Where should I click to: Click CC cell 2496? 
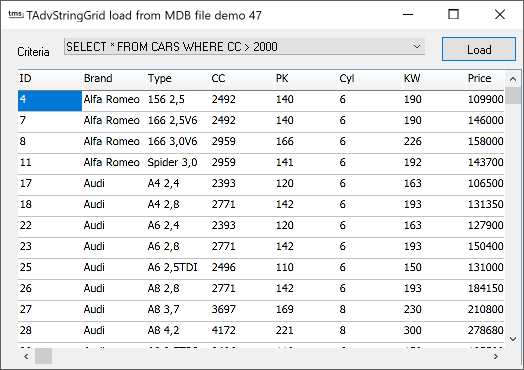pyautogui.click(x=242, y=269)
